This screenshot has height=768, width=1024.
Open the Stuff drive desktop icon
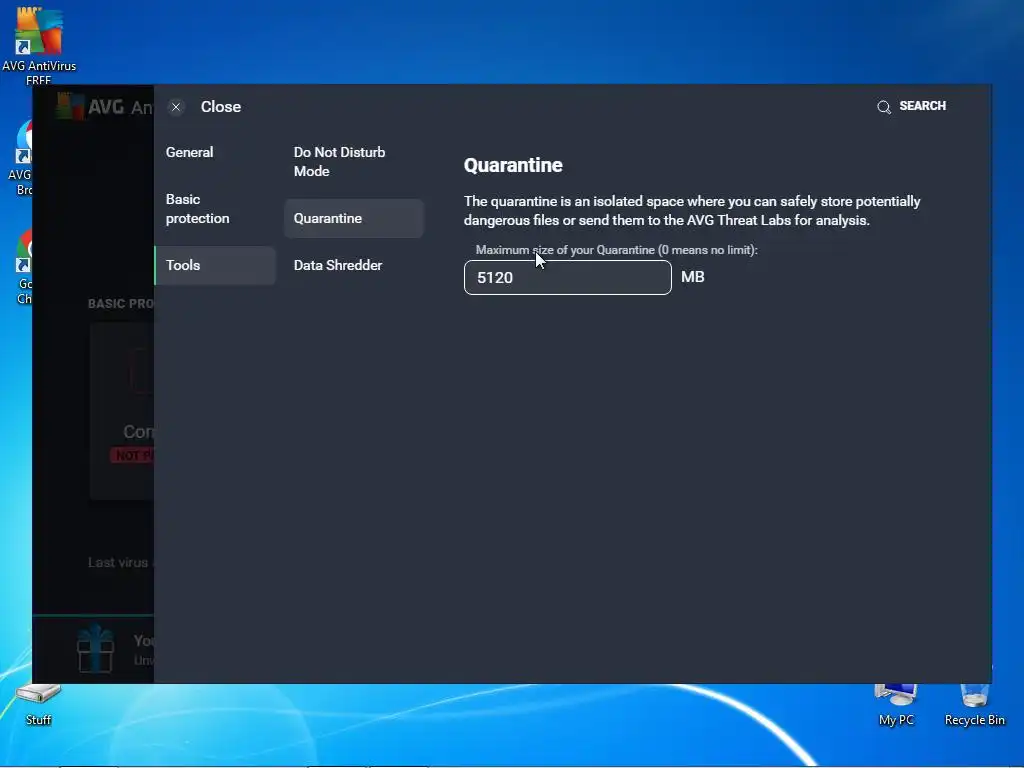pos(38,705)
